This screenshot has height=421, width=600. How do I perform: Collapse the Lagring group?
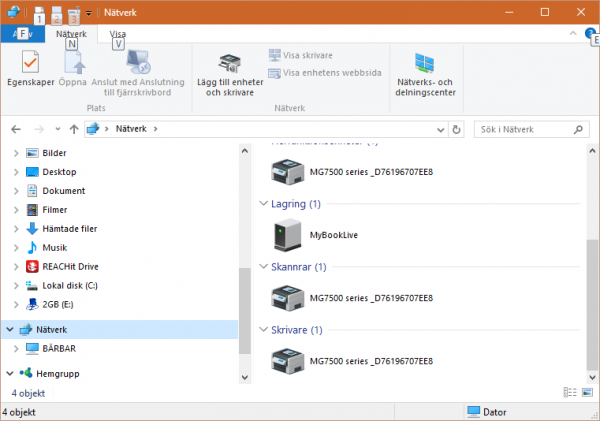click(262, 204)
